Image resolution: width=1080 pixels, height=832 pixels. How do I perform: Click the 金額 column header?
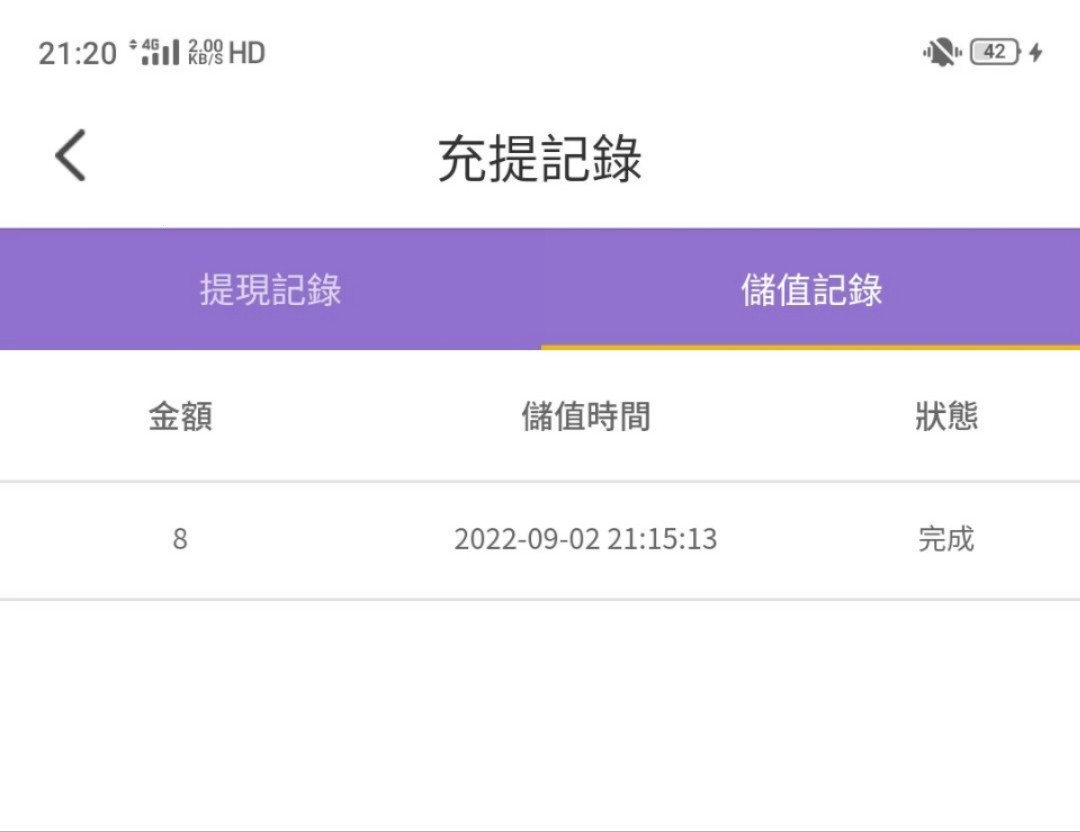pyautogui.click(x=180, y=416)
